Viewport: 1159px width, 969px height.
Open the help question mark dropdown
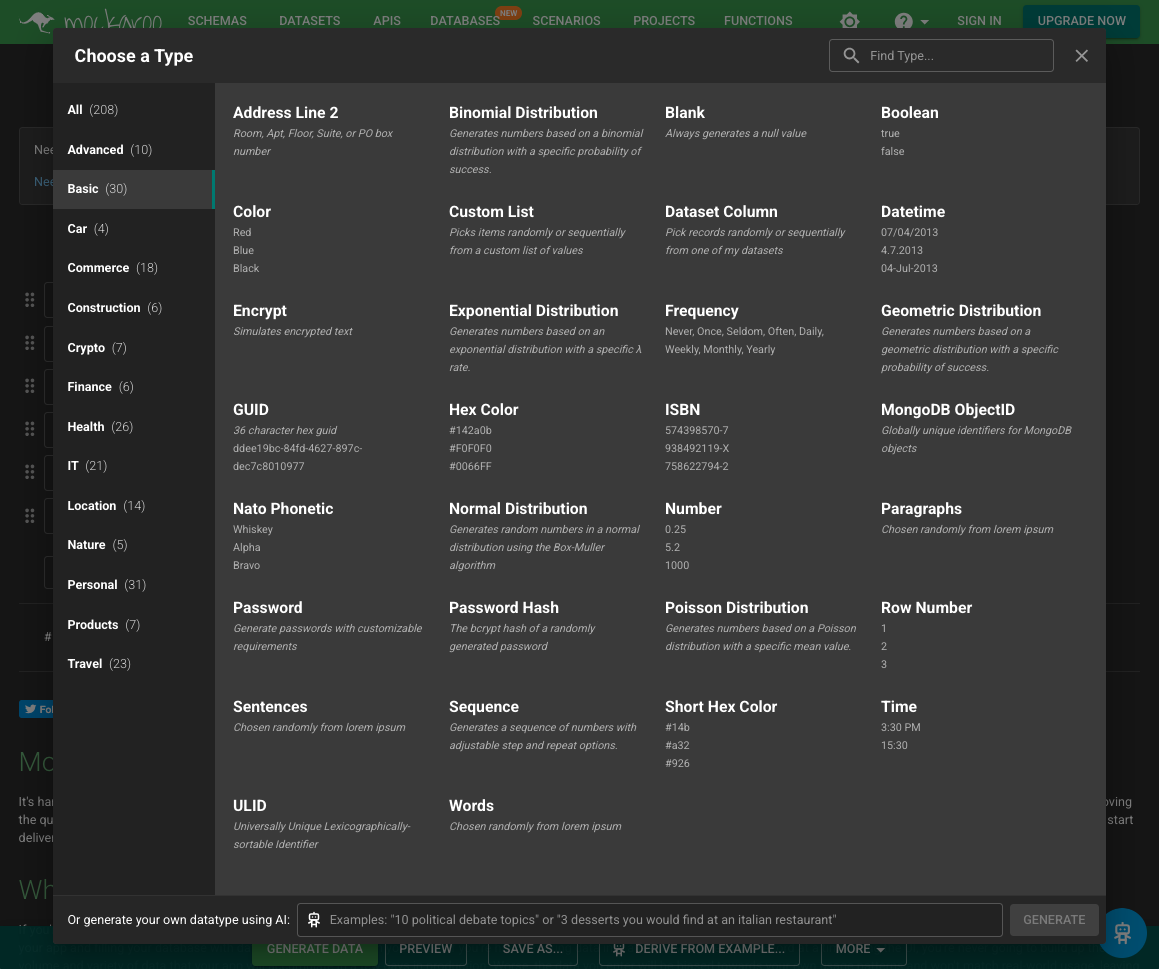pyautogui.click(x=910, y=21)
